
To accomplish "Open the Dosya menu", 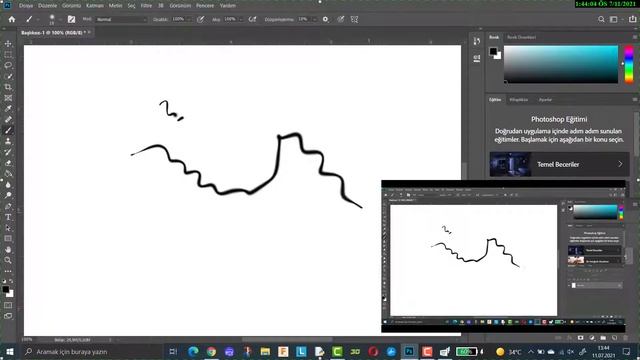I will [x=26, y=6].
